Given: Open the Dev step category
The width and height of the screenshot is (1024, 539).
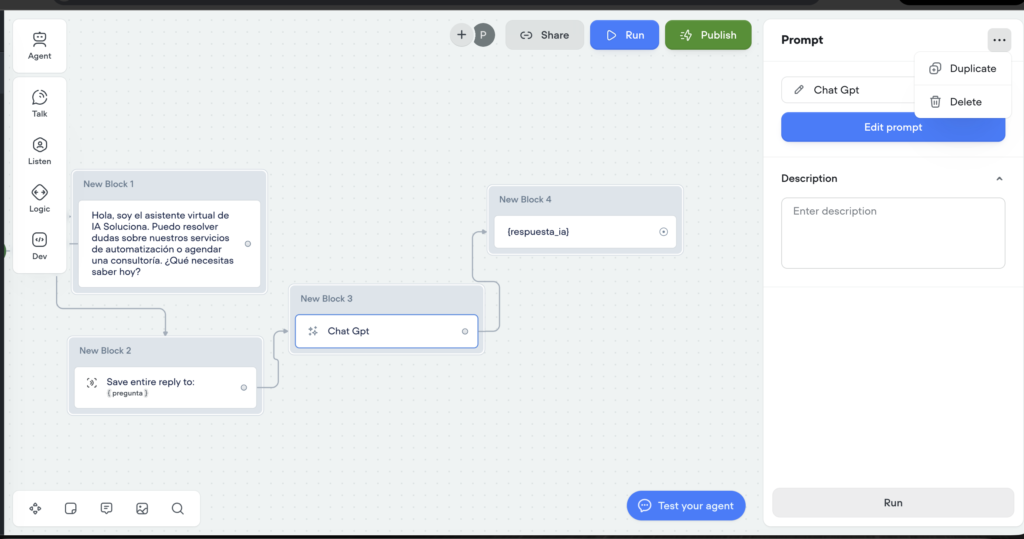Looking at the screenshot, I should [40, 245].
